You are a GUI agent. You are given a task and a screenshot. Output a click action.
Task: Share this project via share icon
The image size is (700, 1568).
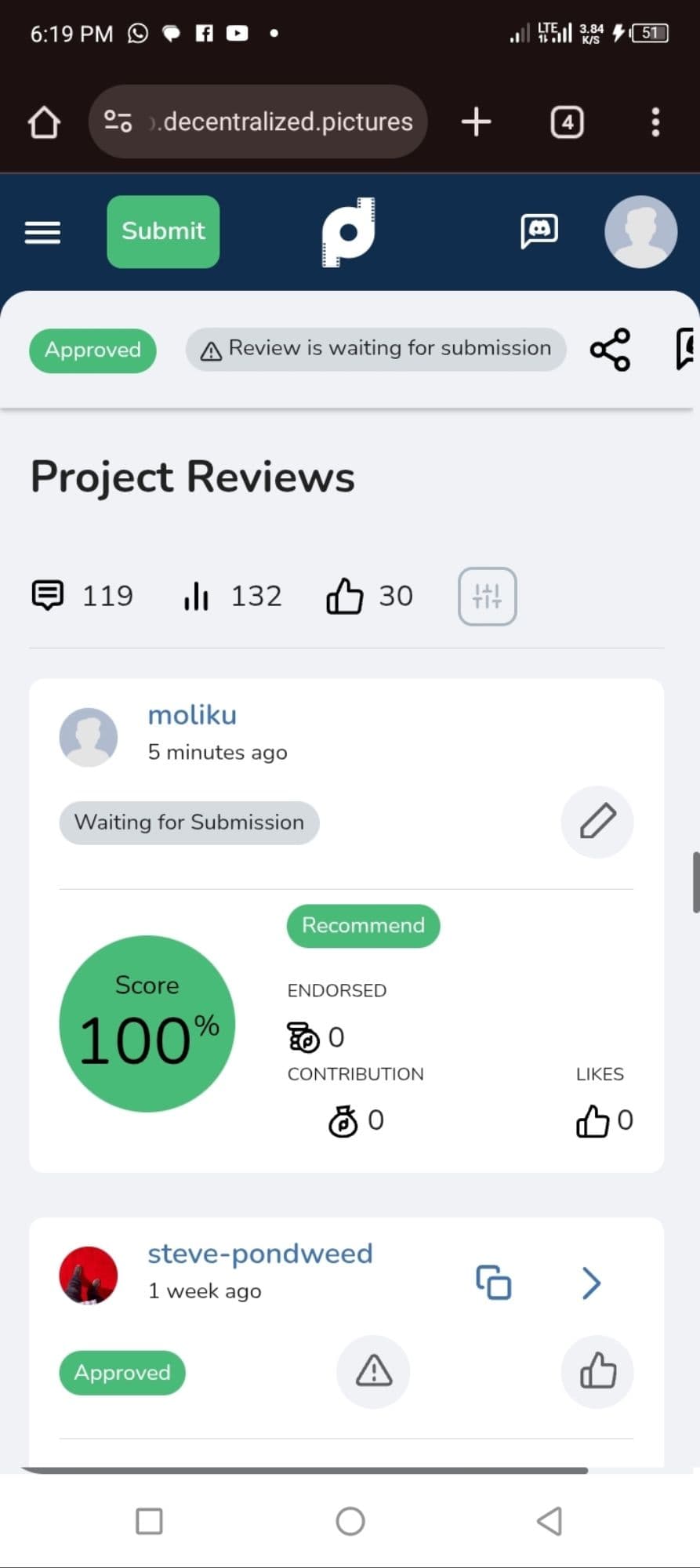tap(610, 350)
